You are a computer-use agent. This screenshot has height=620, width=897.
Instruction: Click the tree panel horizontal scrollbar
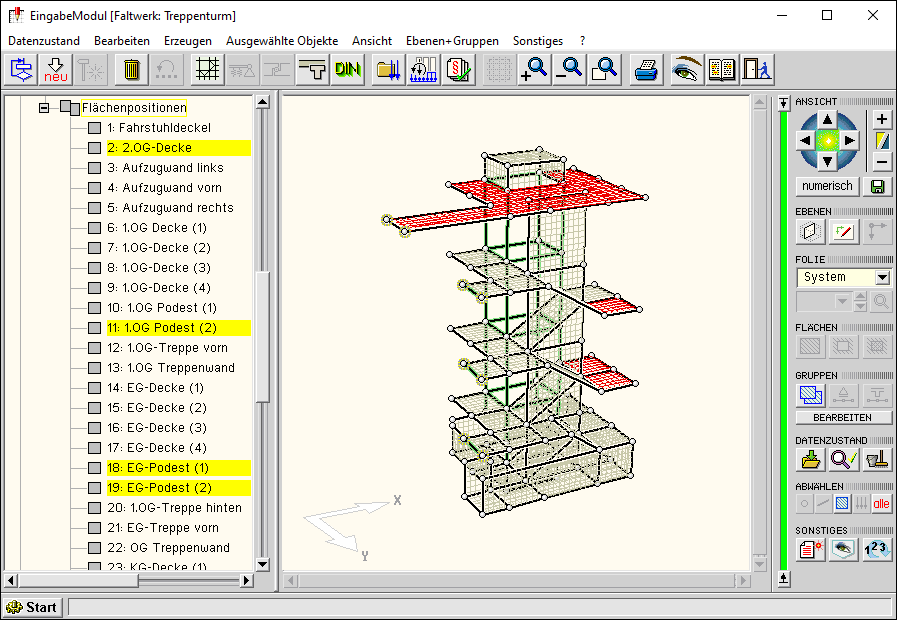130,580
